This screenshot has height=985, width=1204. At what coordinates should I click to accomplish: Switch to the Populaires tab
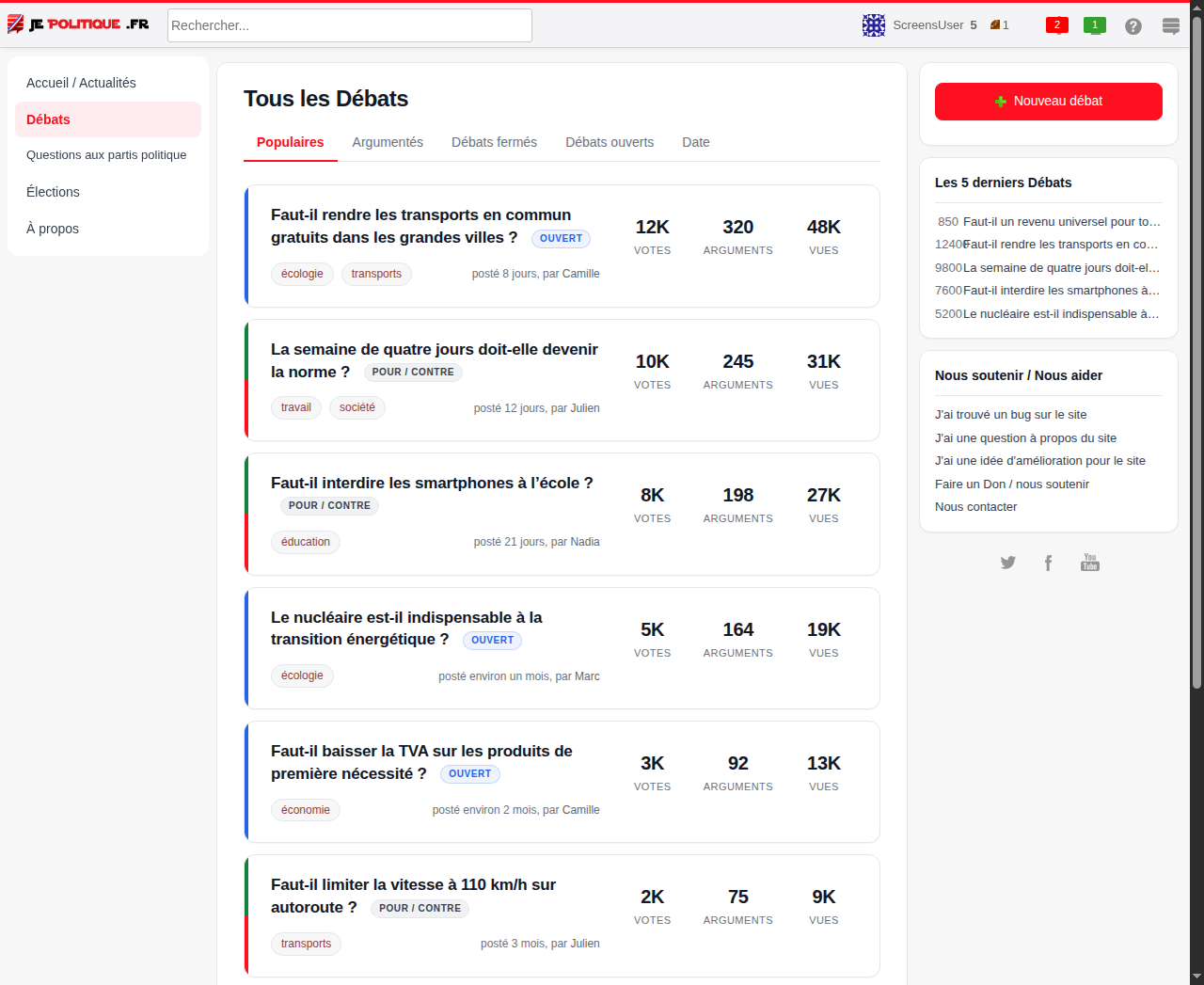click(x=291, y=142)
